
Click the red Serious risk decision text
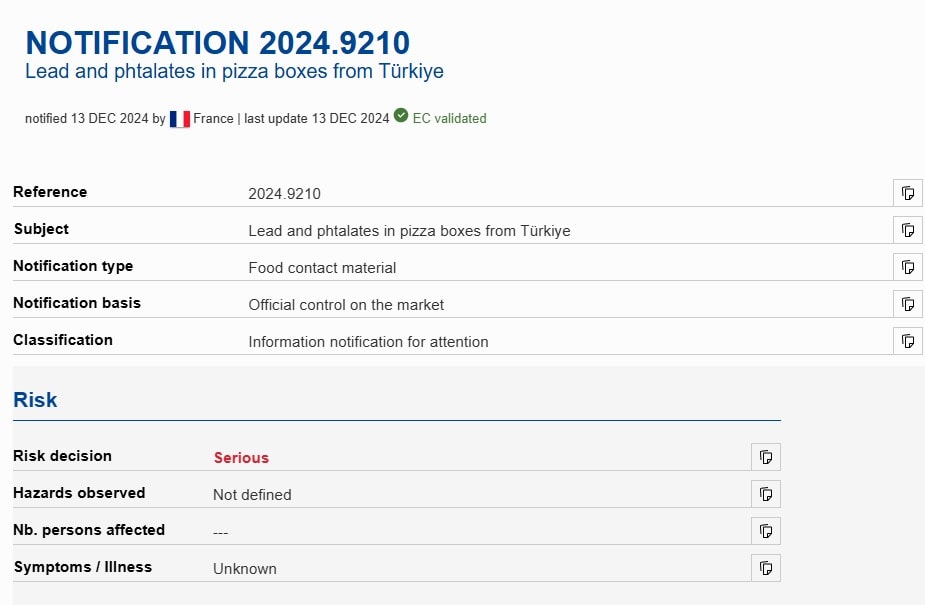point(241,458)
